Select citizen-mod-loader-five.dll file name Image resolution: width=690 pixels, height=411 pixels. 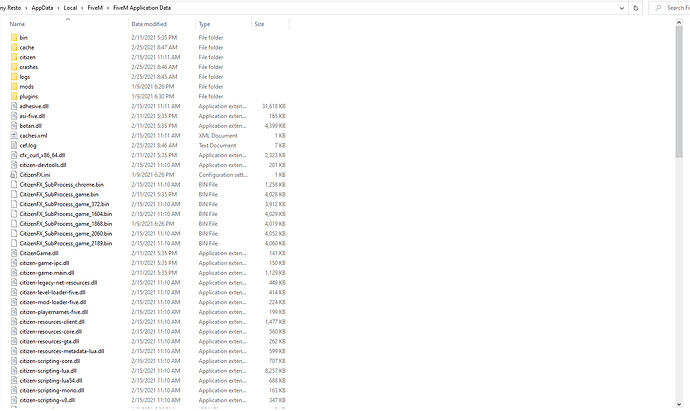[x=53, y=302]
